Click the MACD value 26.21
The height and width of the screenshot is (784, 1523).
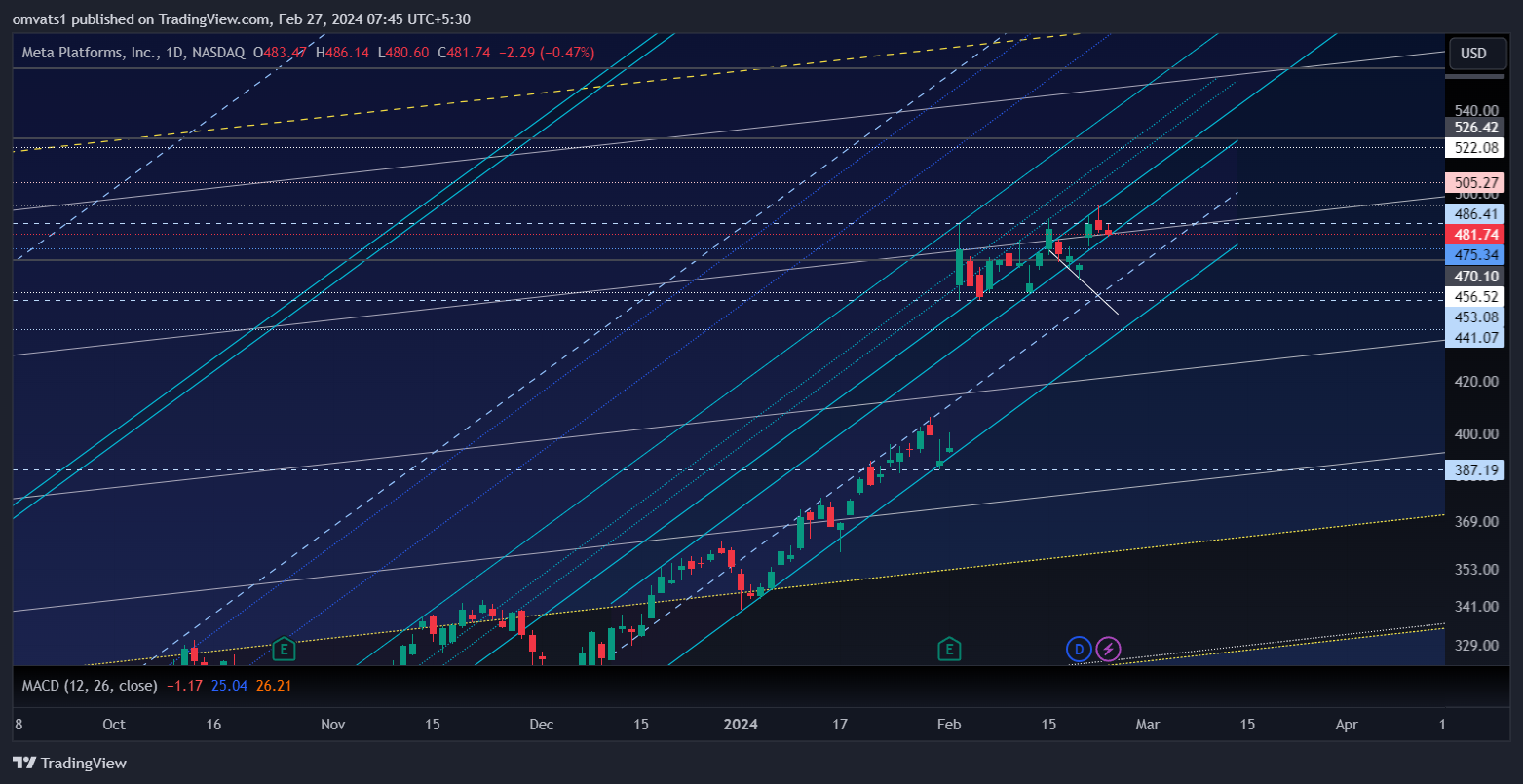(x=274, y=686)
